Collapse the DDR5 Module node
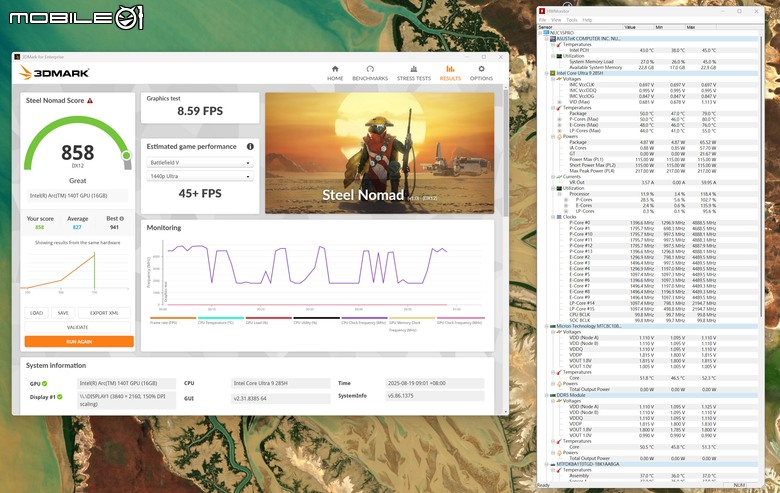 tap(547, 395)
